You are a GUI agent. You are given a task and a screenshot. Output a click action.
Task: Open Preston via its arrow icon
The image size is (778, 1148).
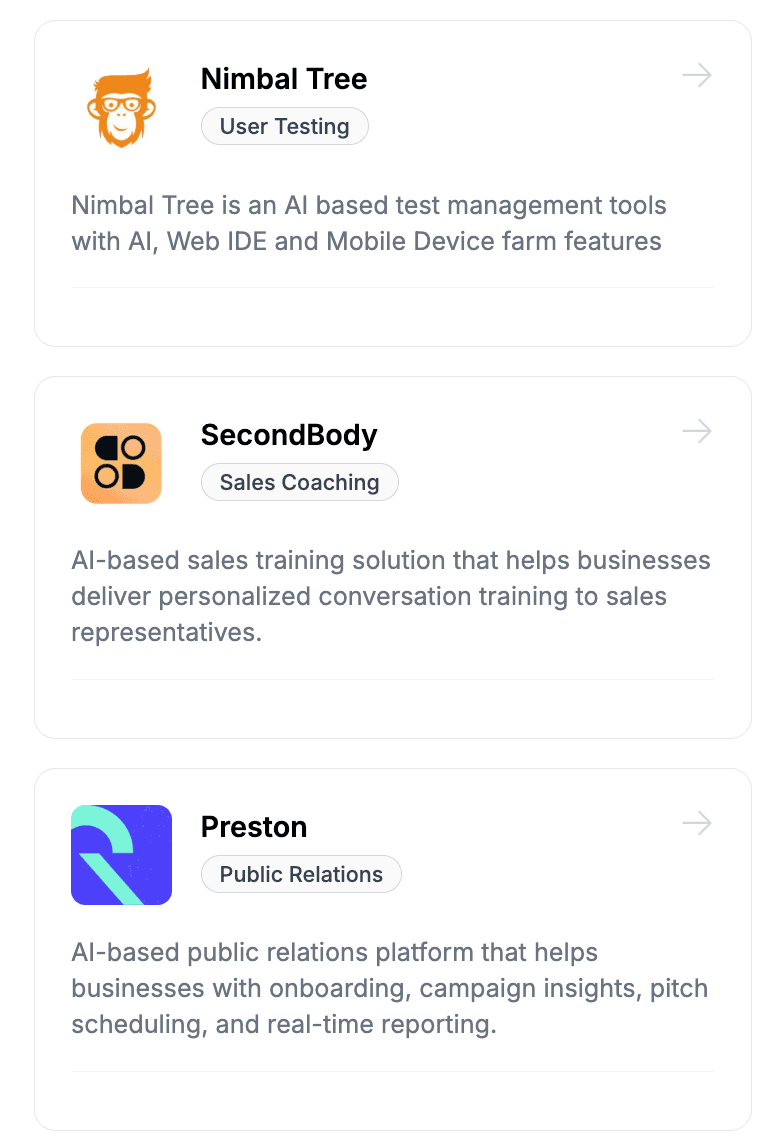tap(697, 823)
